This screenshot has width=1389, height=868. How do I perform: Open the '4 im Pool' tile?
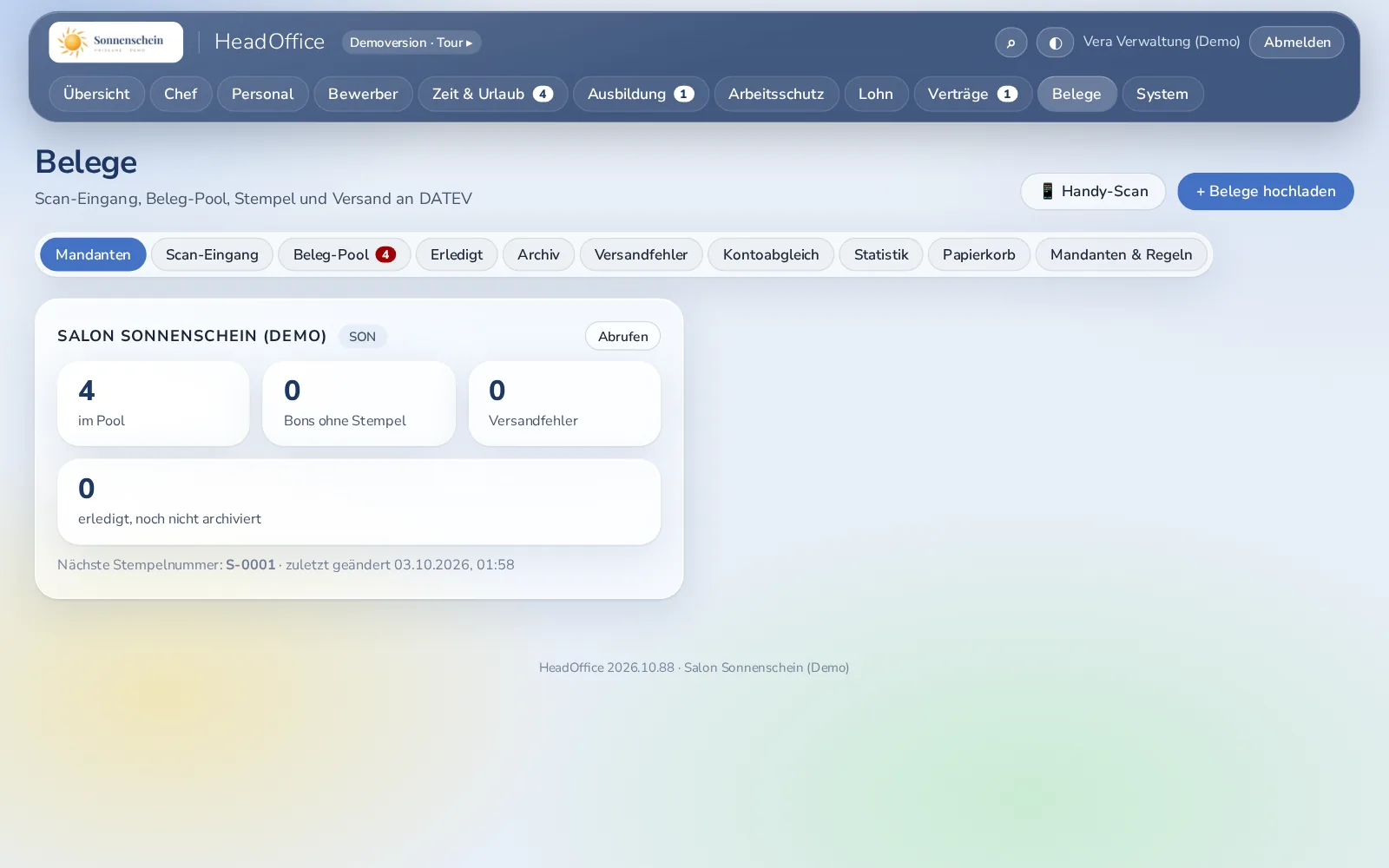click(x=154, y=404)
